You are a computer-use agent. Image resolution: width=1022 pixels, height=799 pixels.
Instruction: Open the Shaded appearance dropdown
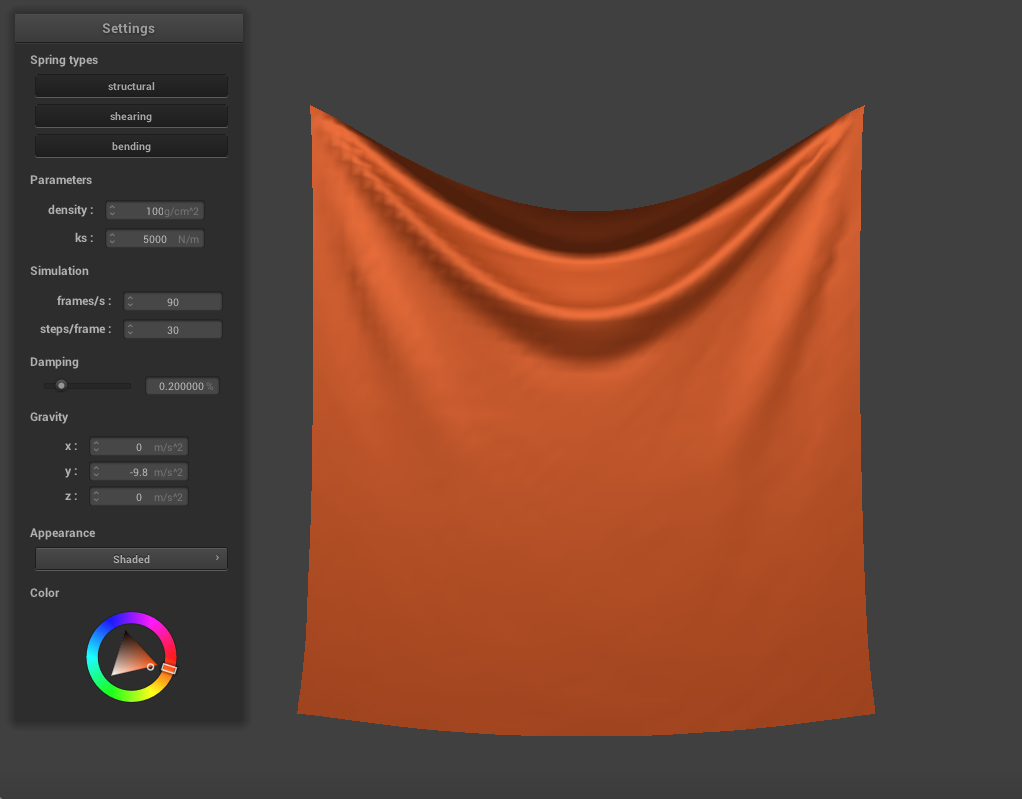pos(131,559)
